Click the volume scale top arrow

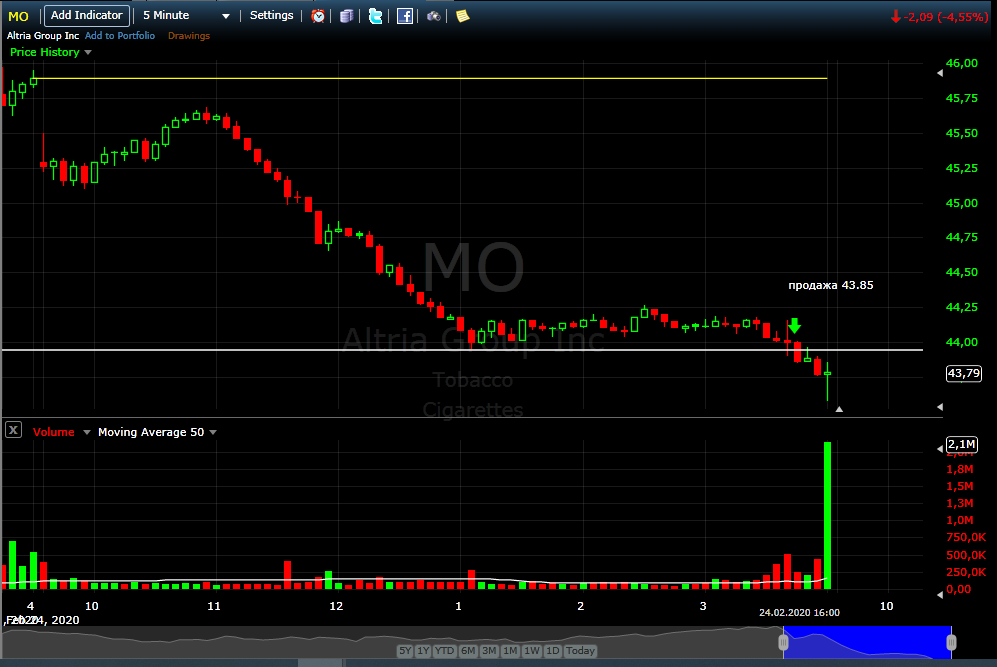tap(940, 449)
